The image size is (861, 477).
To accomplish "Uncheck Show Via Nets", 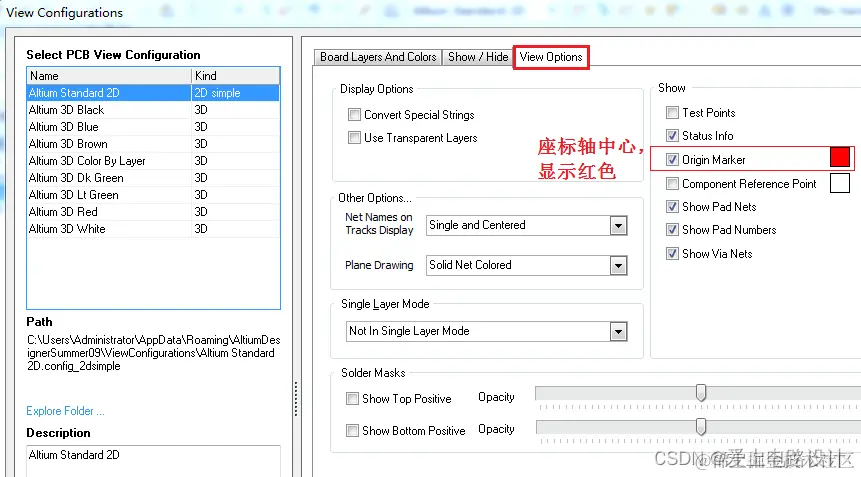I will [x=672, y=254].
